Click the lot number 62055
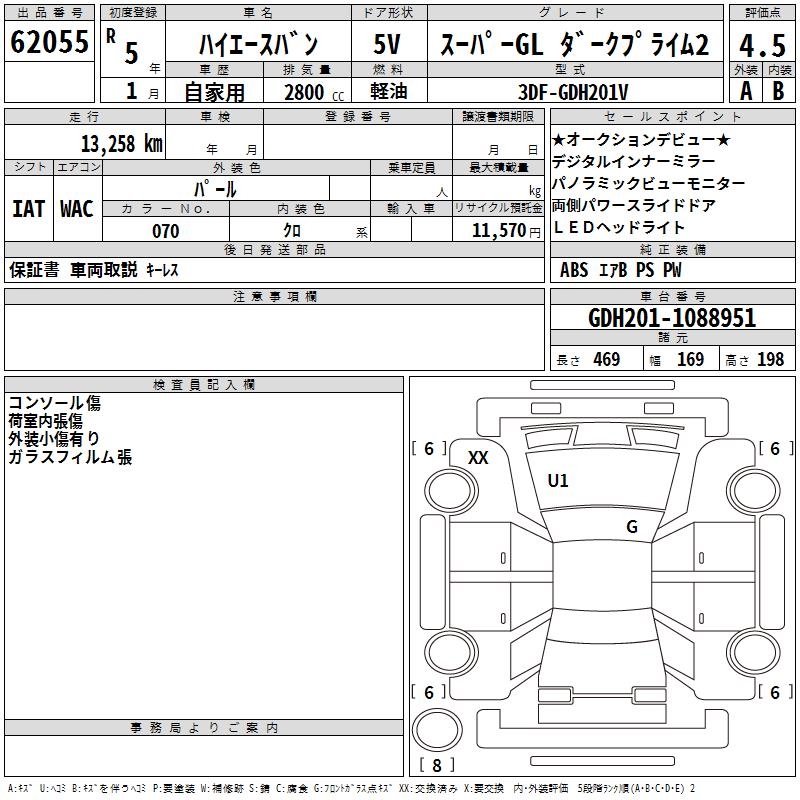Screen dimensions: 800x800 (x=49, y=42)
